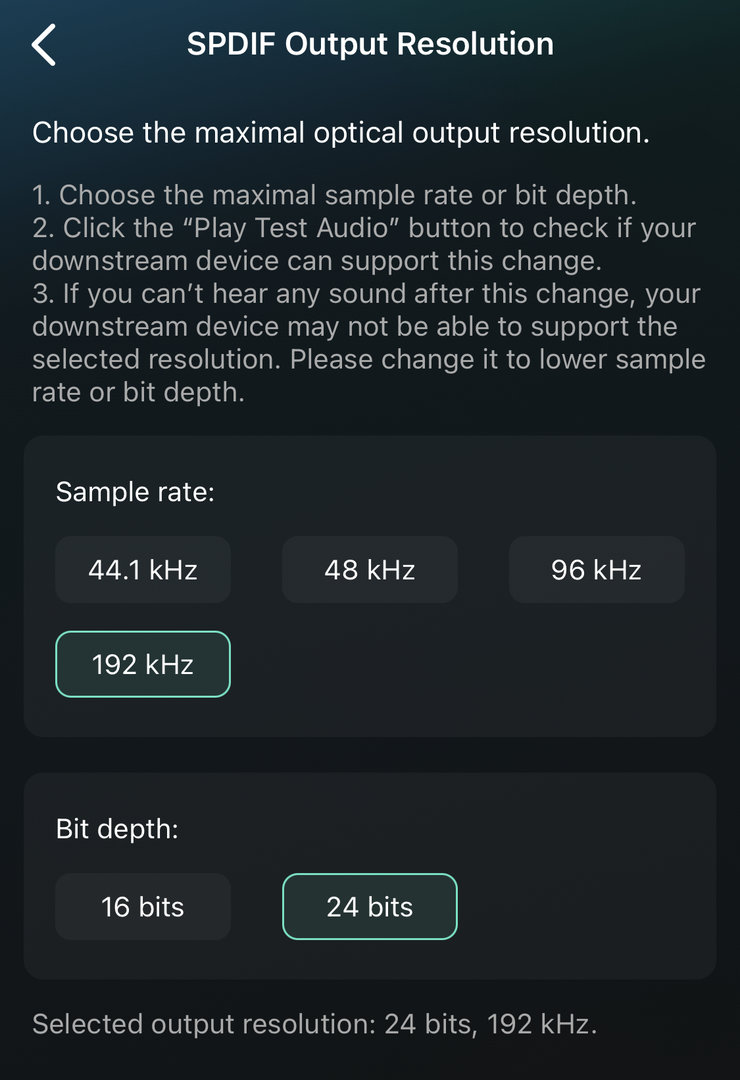The height and width of the screenshot is (1080, 740).
Task: Click the "Sample rate:" label
Action: point(135,492)
